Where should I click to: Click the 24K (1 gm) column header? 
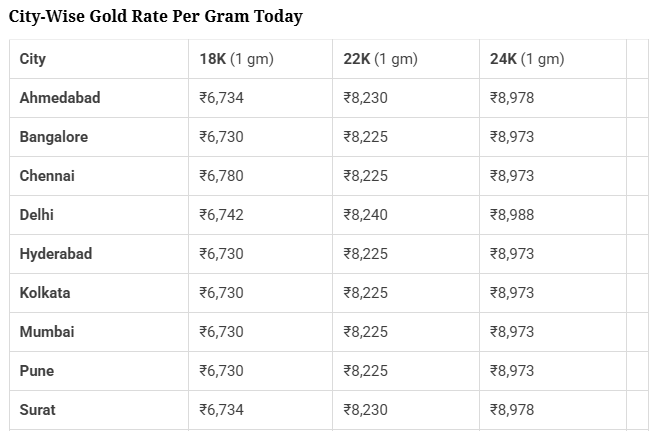527,59
